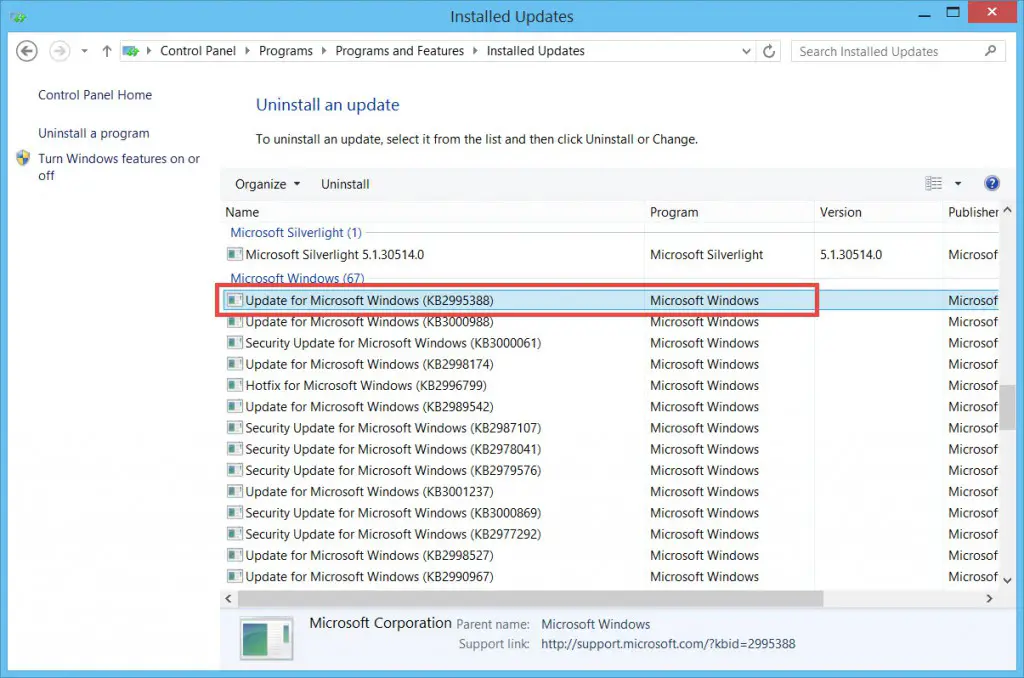This screenshot has height=678, width=1024.
Task: Select Security Update KB3000061 row
Action: pyautogui.click(x=611, y=343)
